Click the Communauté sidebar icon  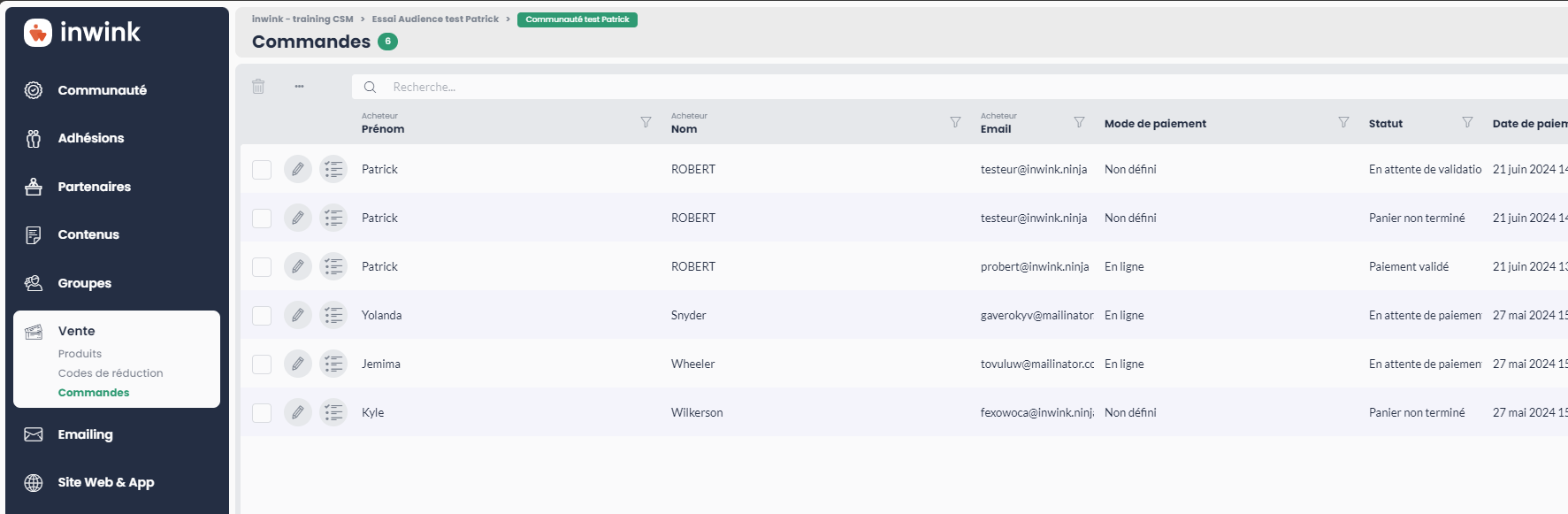pos(34,90)
